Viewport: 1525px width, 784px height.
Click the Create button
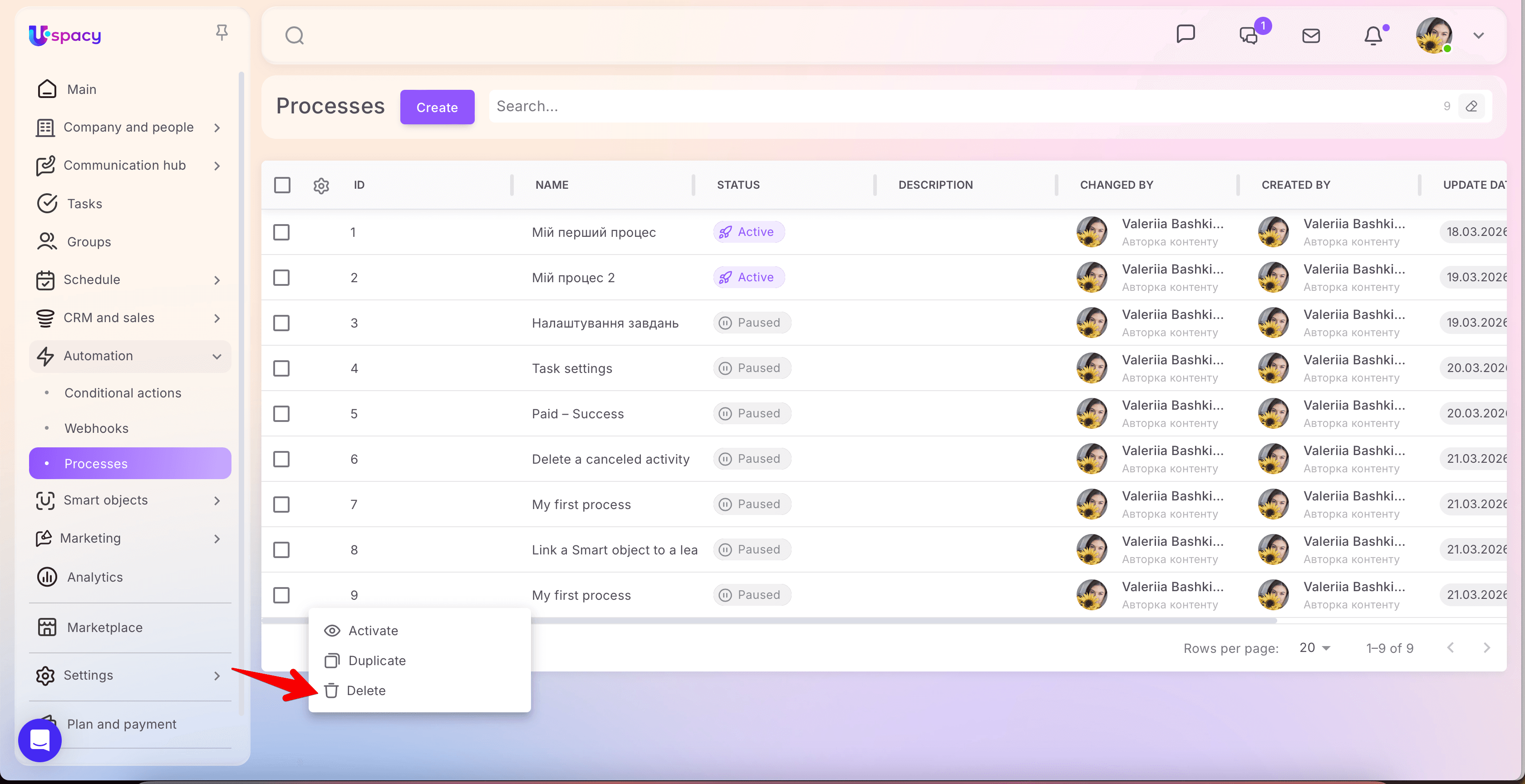(x=437, y=107)
